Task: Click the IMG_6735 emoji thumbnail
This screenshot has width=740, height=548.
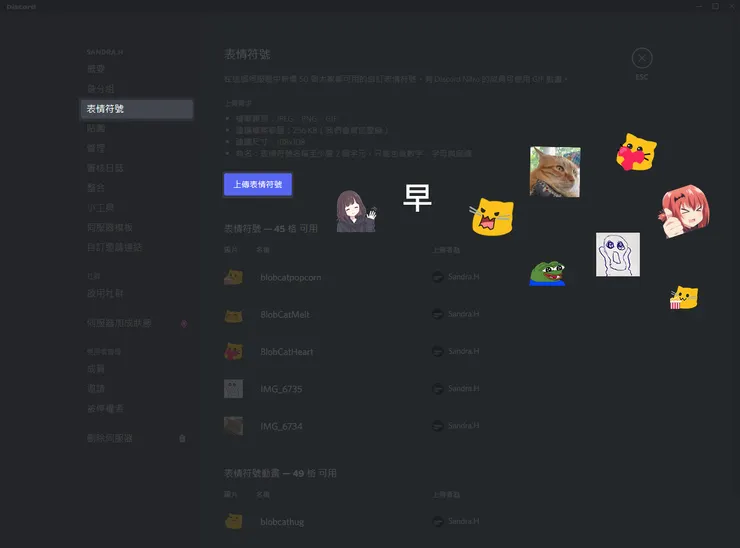Action: click(233, 389)
